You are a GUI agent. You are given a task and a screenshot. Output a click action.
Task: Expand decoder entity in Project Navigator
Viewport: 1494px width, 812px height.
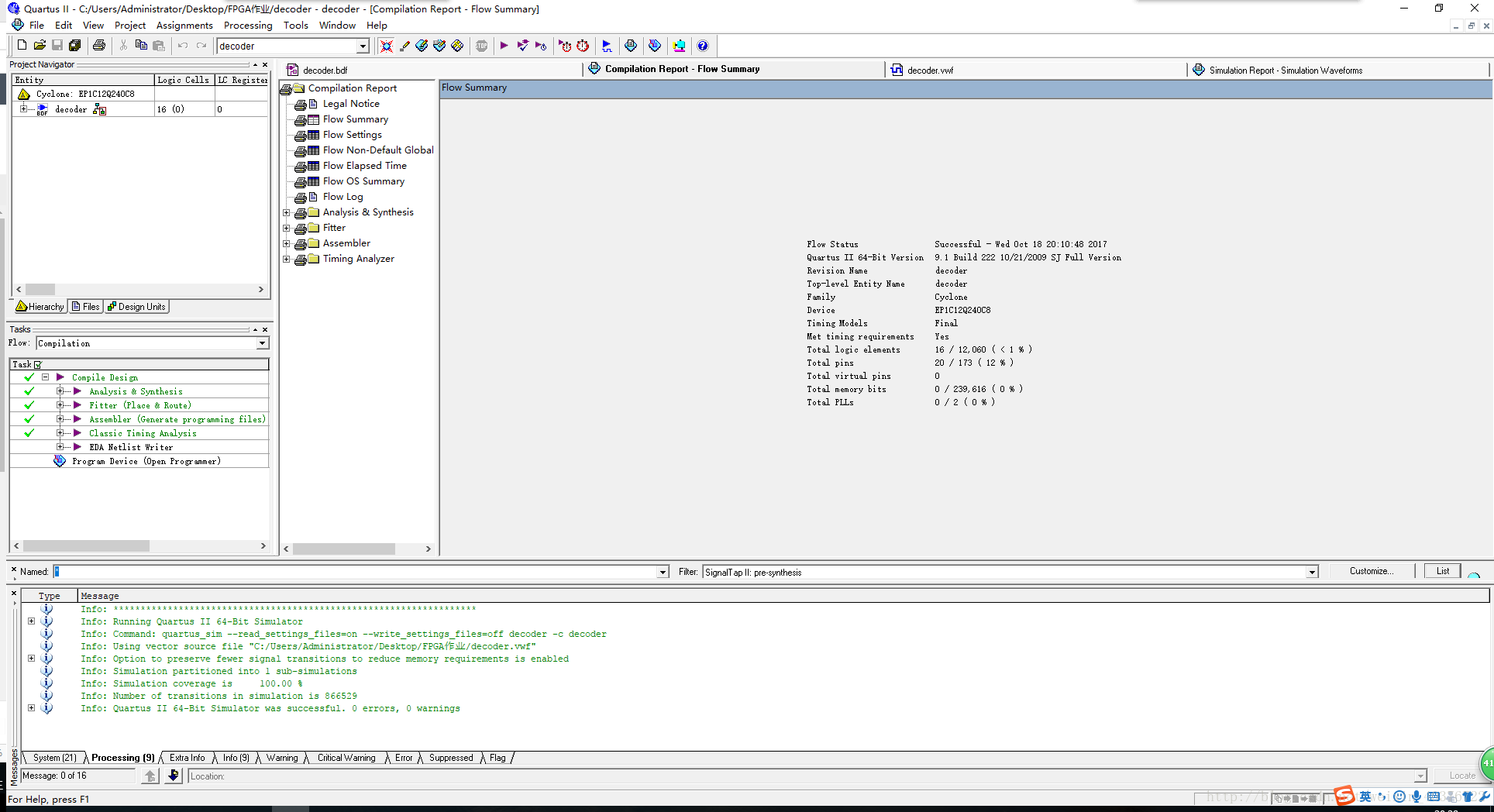click(23, 109)
